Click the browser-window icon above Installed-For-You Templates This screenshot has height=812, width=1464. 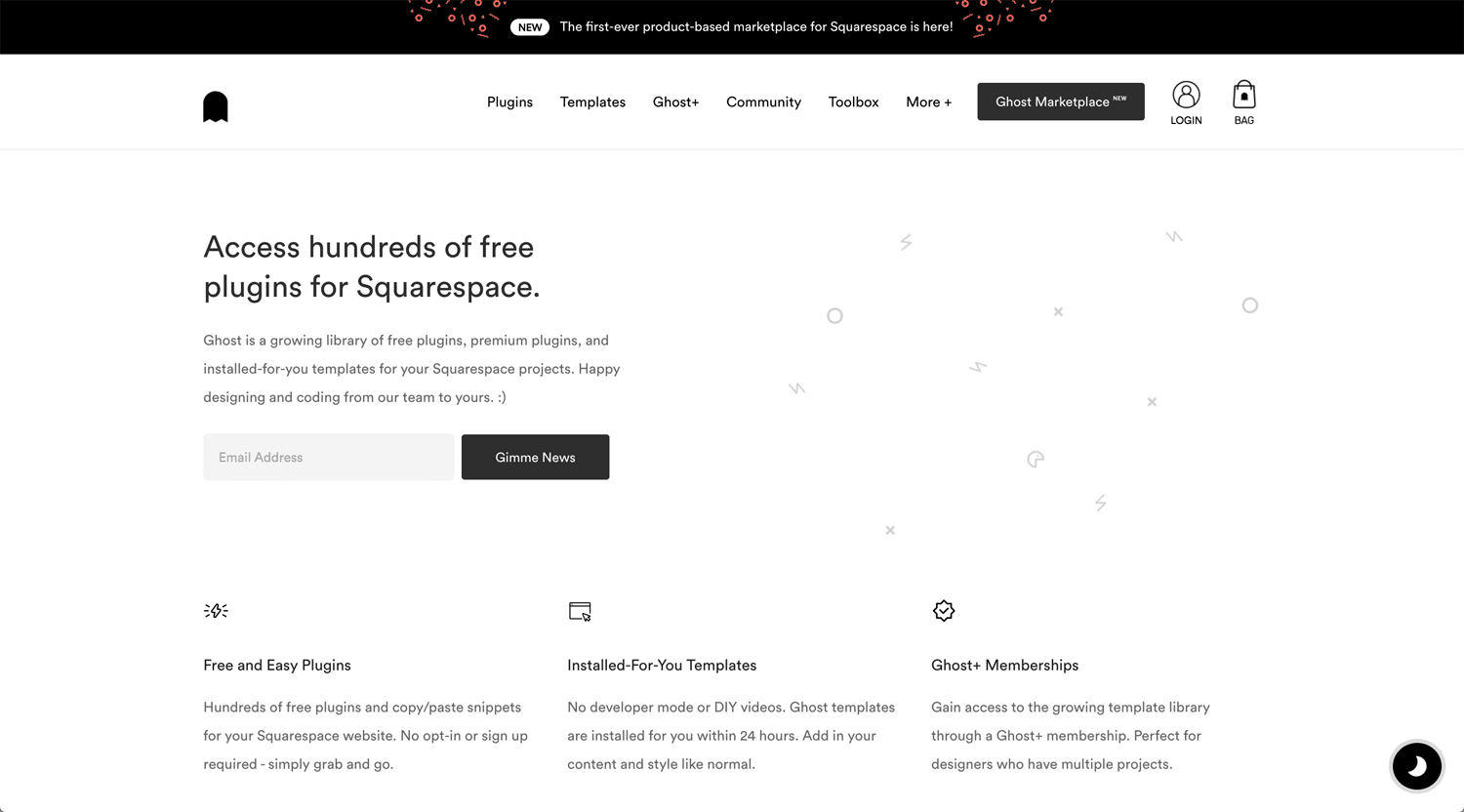580,612
